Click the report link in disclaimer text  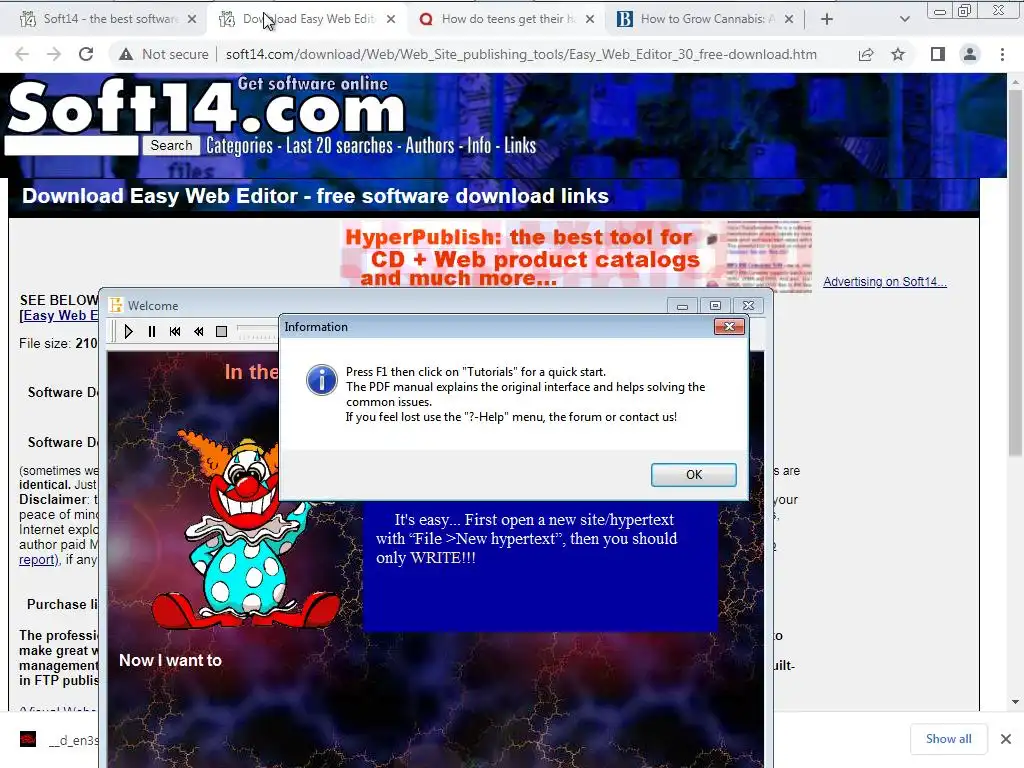click(37, 560)
